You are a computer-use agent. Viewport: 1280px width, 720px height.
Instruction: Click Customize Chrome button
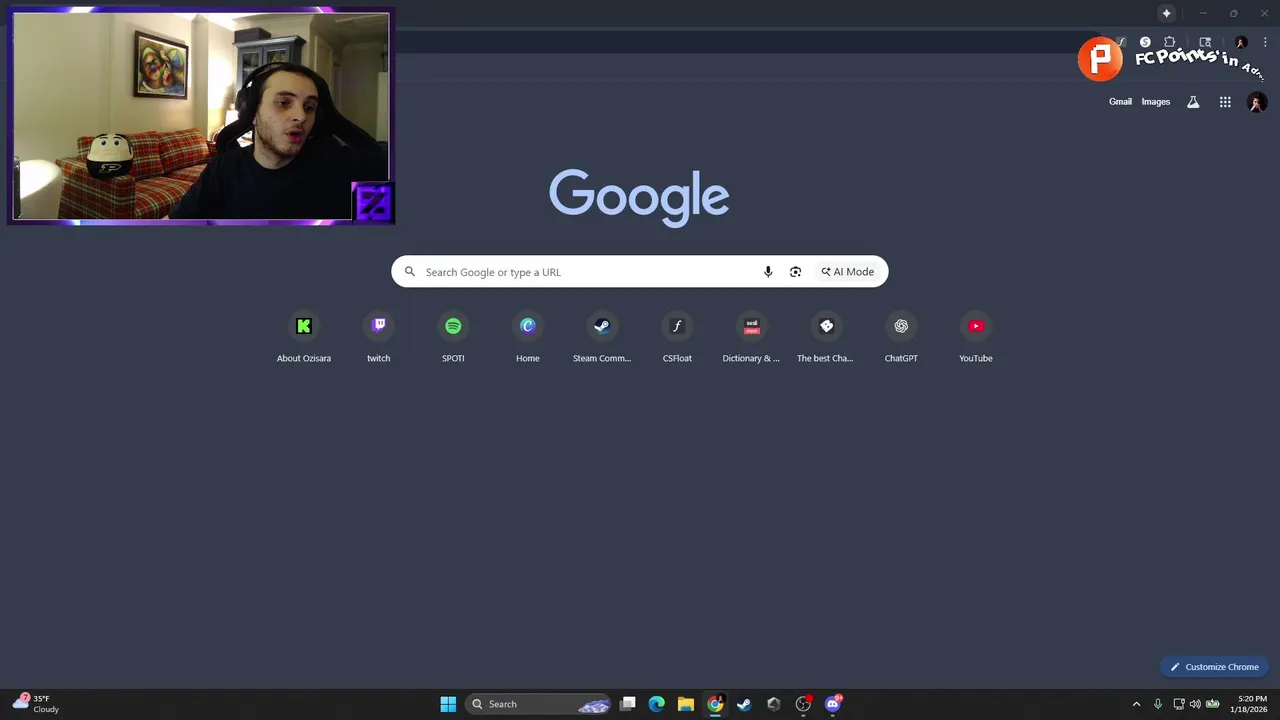(x=1215, y=667)
